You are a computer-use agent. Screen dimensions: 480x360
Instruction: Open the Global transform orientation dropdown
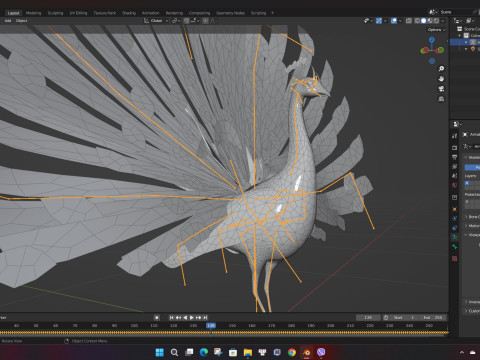point(156,21)
